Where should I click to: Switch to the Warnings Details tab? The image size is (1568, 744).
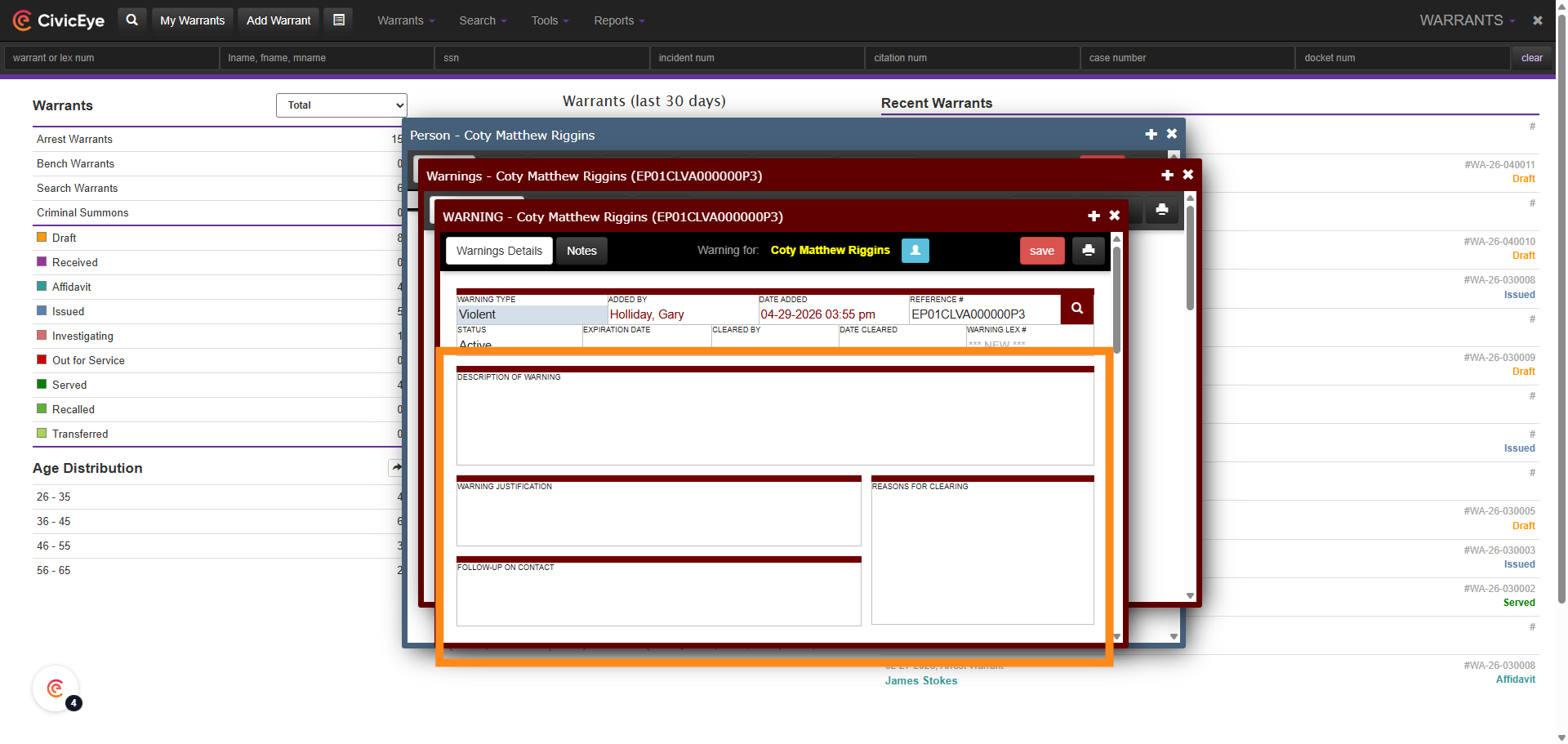(x=499, y=251)
